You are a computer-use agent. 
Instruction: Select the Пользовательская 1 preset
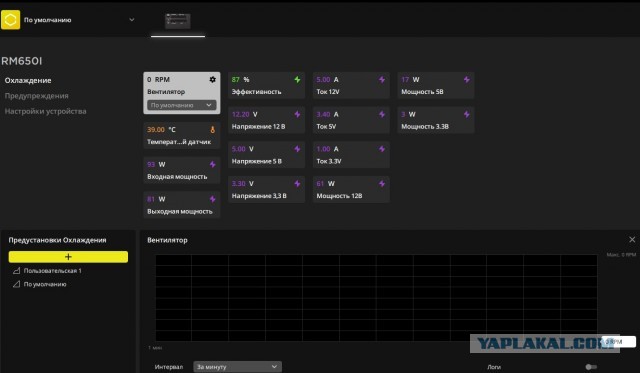click(x=52, y=271)
